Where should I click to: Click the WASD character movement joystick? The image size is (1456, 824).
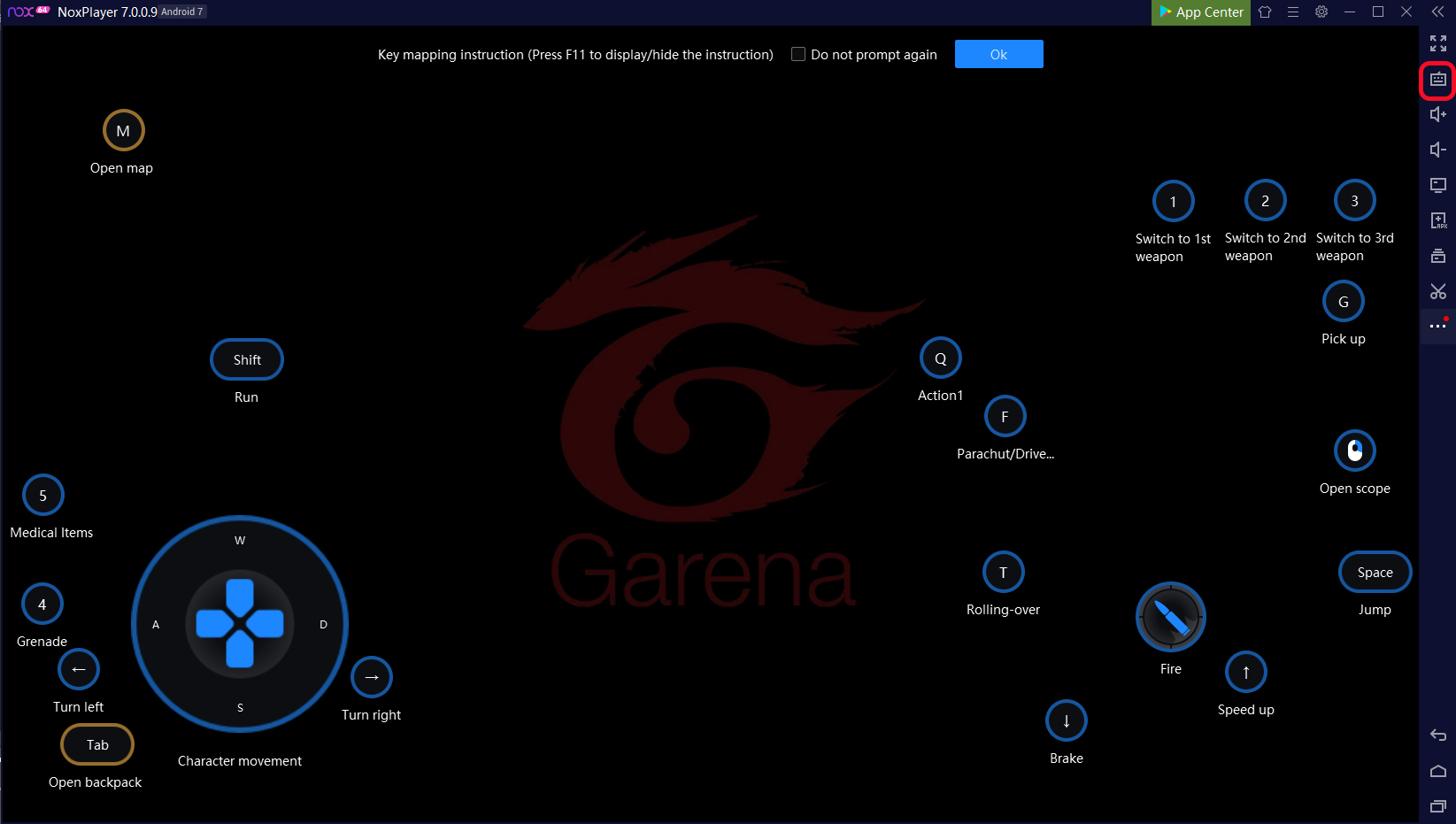[240, 624]
